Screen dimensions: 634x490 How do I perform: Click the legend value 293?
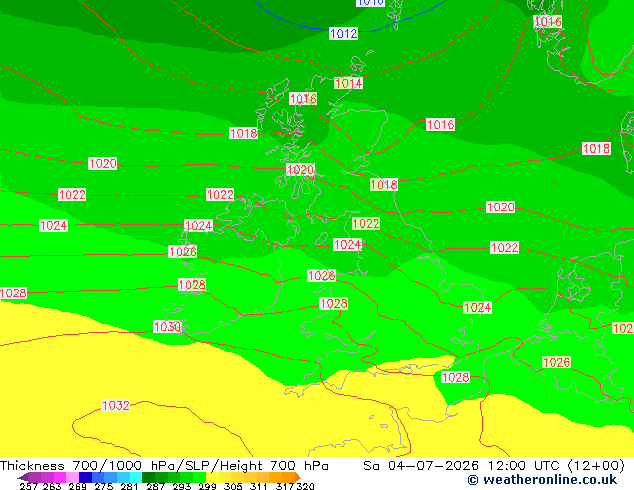click(x=182, y=486)
